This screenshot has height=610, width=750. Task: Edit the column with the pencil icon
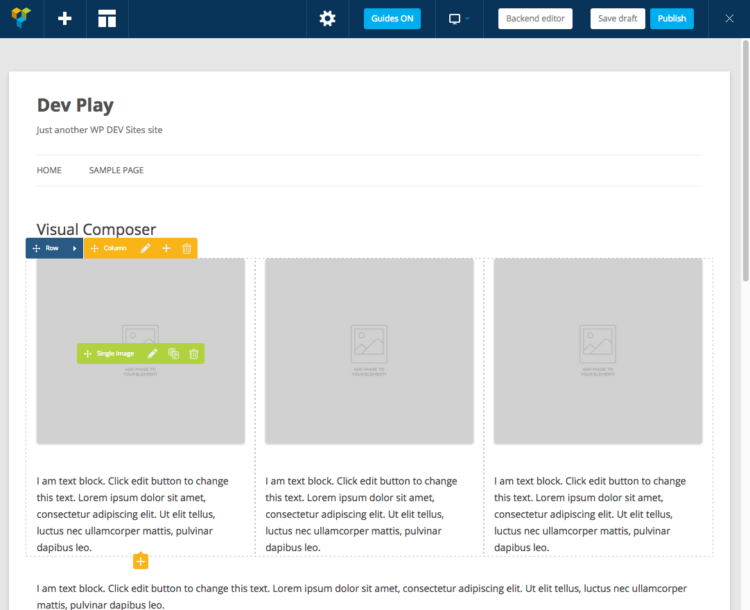145,248
